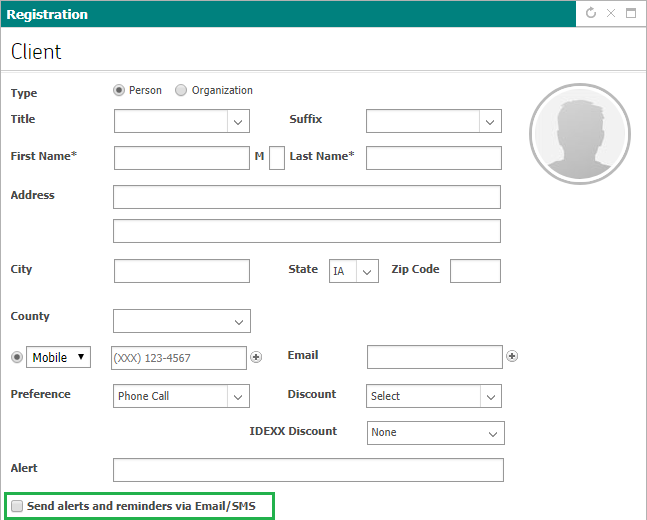Viewport: 647px width, 520px height.
Task: Click the IDEXX Discount label
Action: point(293,431)
